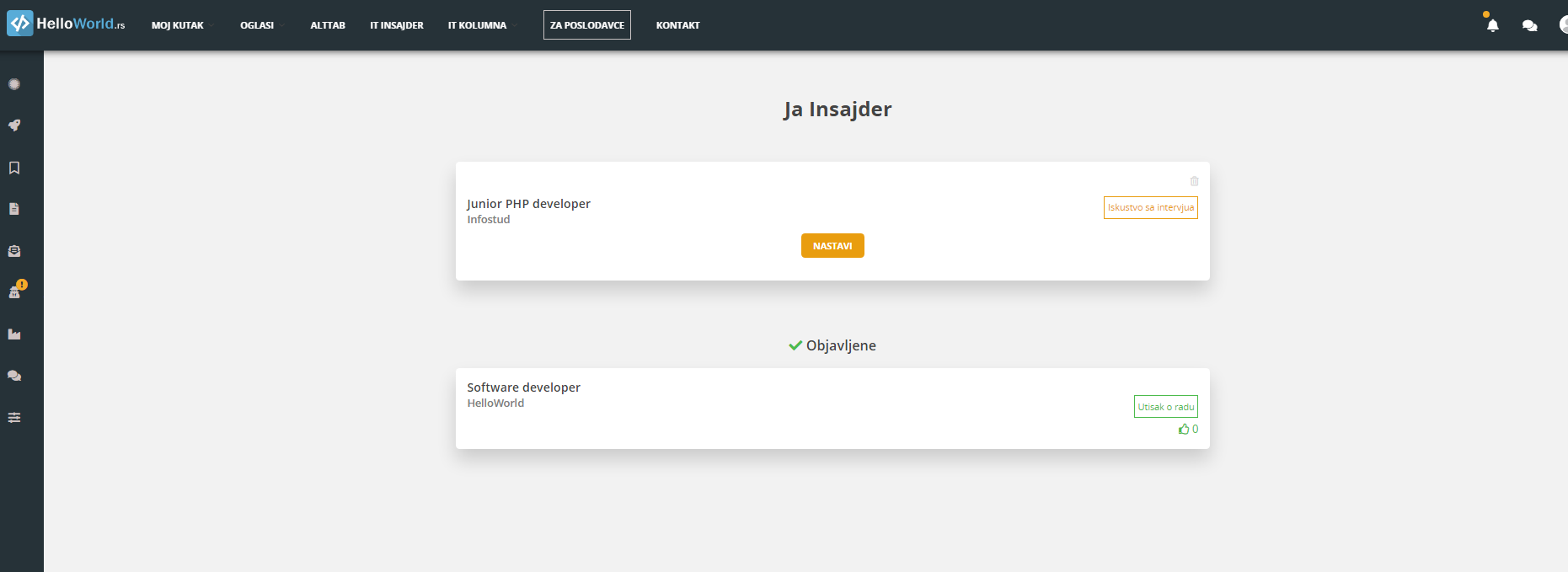This screenshot has width=1568, height=572.
Task: Go to the ALTTAB menu item
Action: coord(328,25)
